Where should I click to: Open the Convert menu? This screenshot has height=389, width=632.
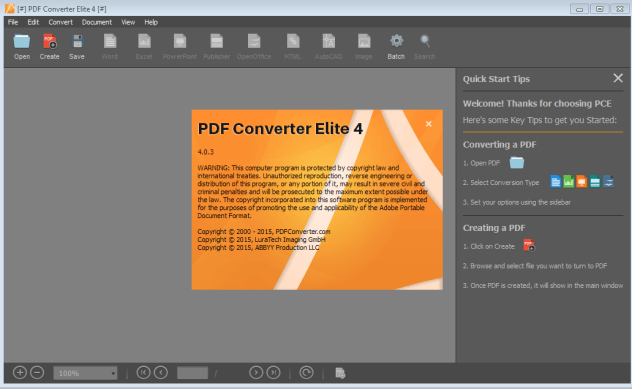(x=60, y=22)
